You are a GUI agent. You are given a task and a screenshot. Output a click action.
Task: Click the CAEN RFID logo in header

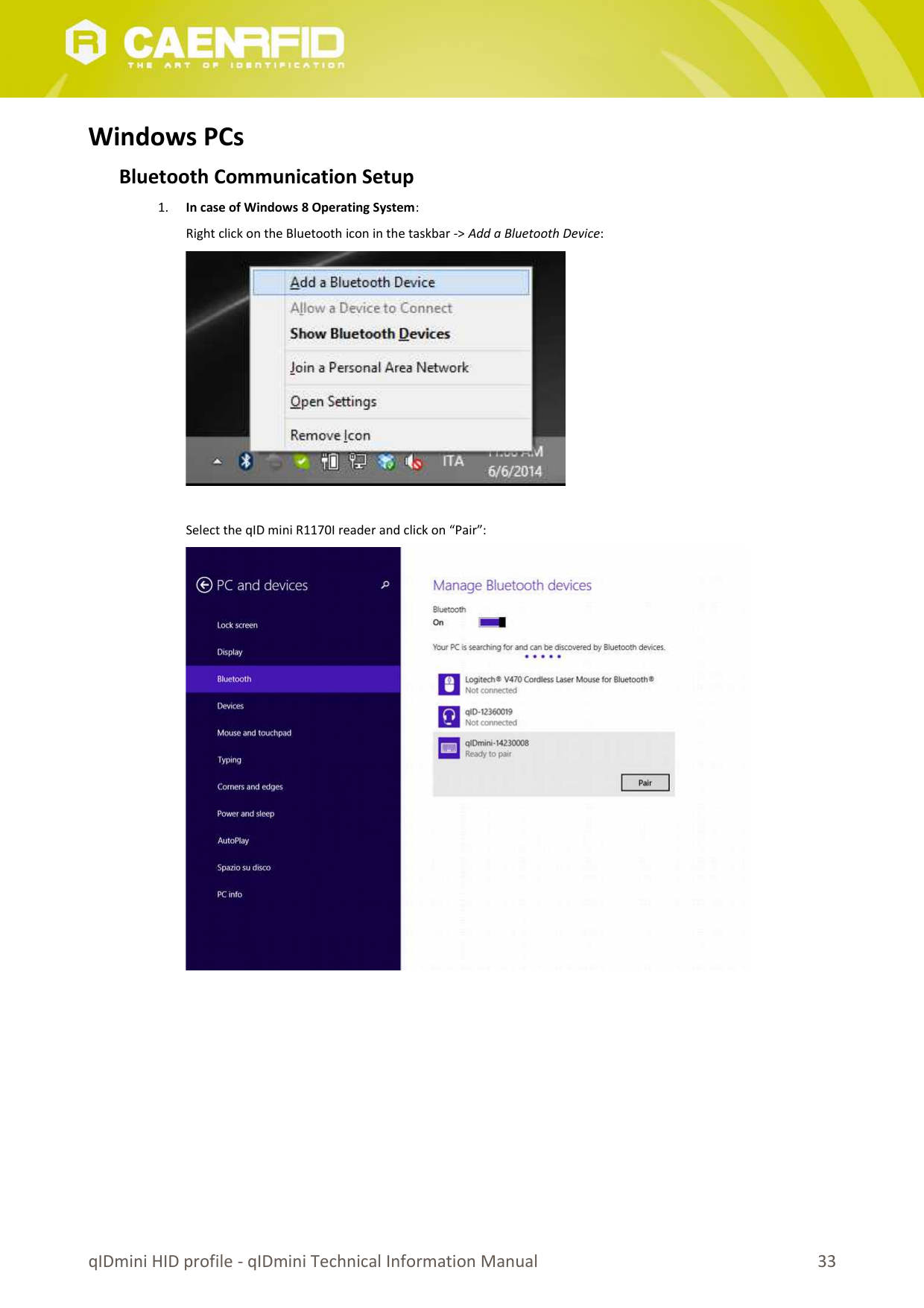(205, 44)
